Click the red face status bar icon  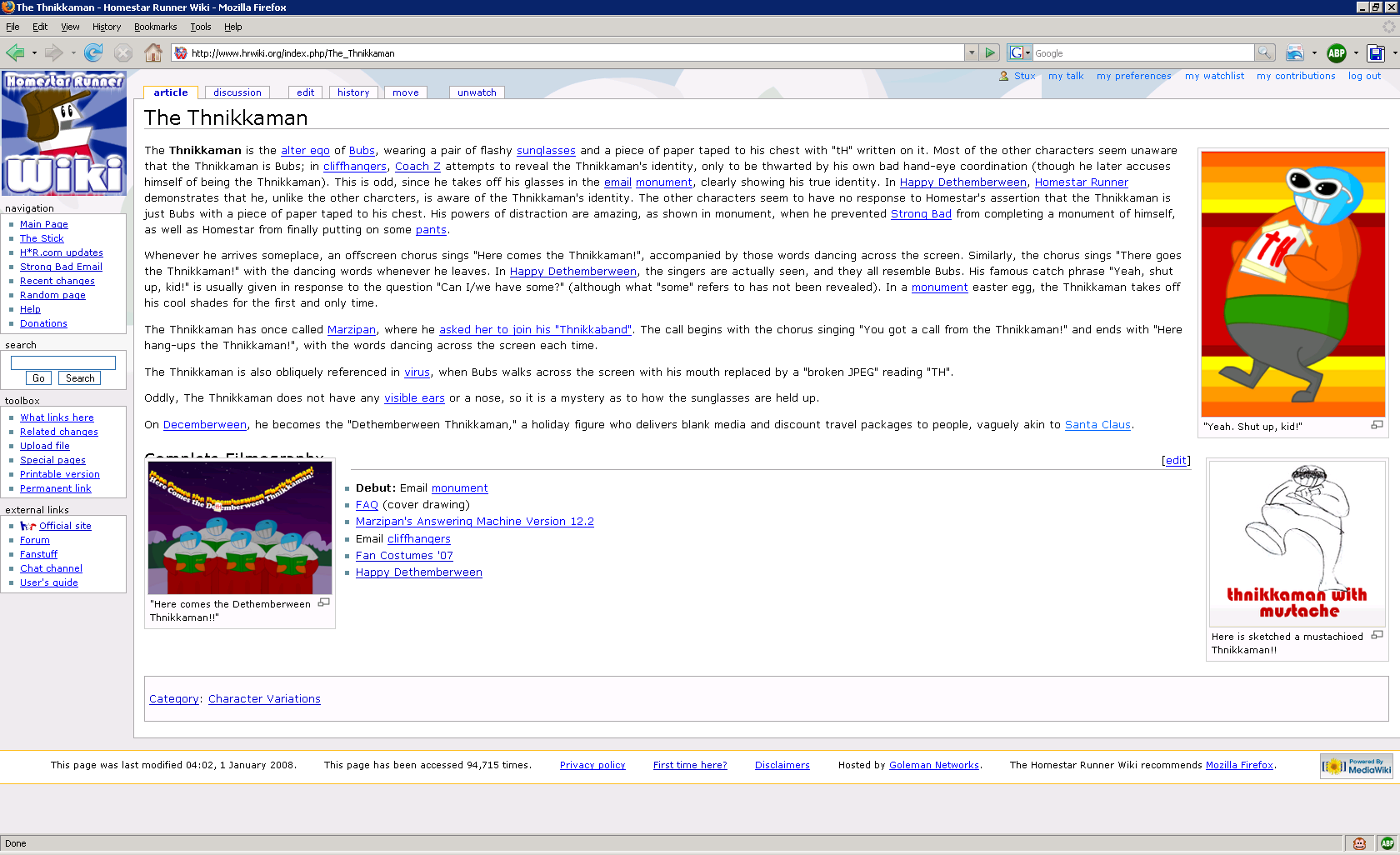point(1360,843)
